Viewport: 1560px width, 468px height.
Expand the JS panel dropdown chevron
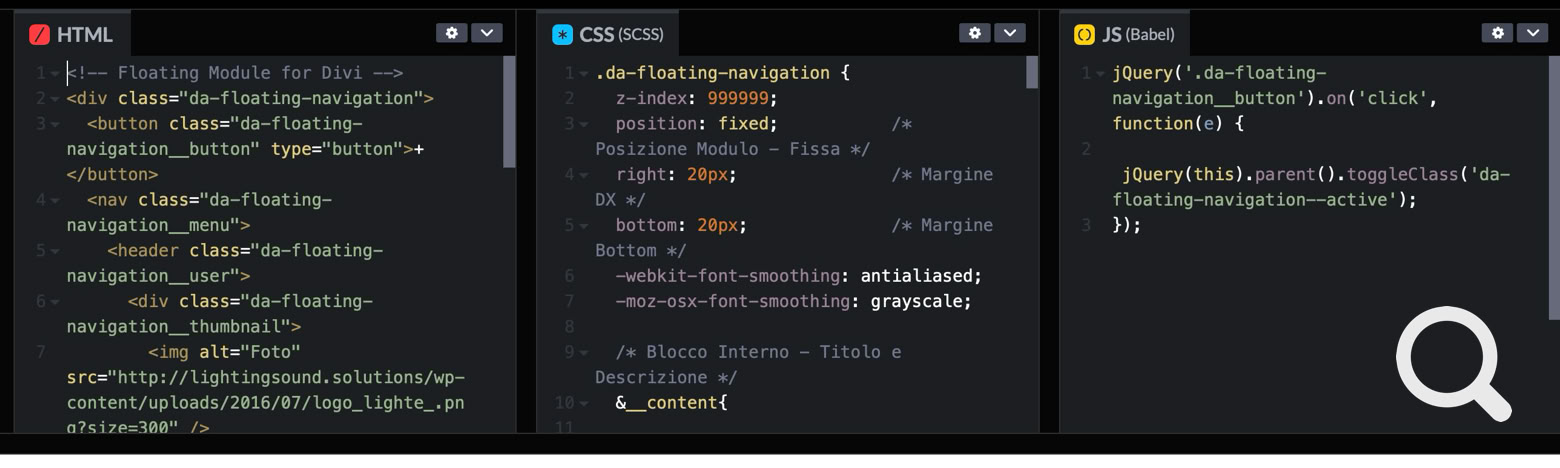pyautogui.click(x=1532, y=33)
